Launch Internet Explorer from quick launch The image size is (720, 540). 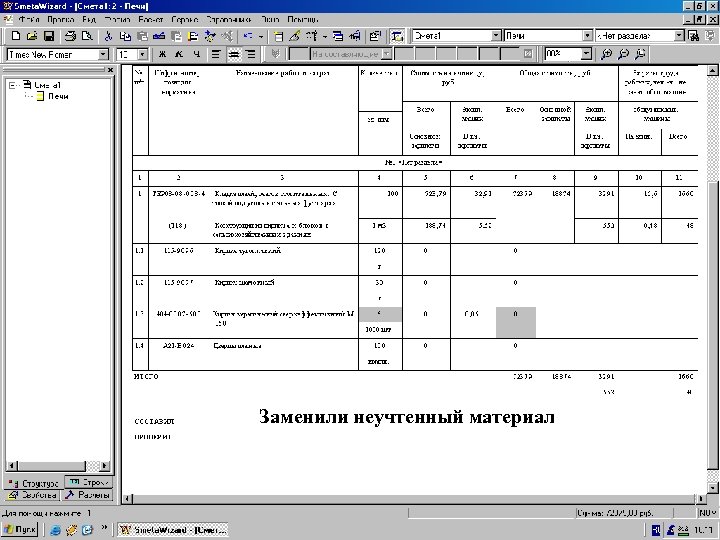click(56, 530)
